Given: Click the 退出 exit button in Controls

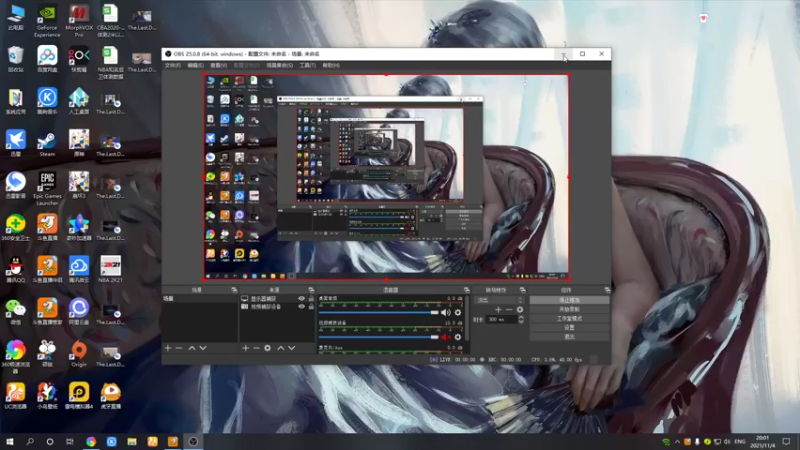Looking at the screenshot, I should 569,337.
